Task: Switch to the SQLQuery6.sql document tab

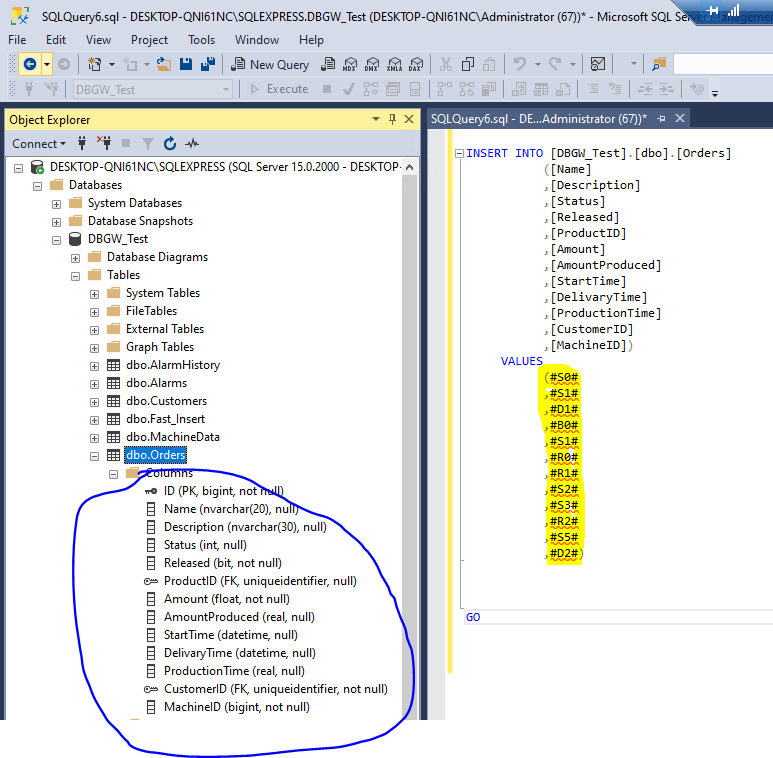Action: [538, 118]
